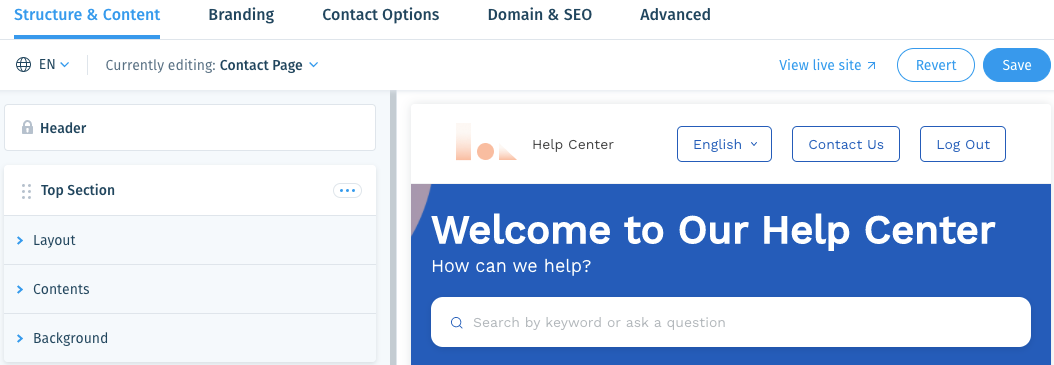Switch to the Branding tab
Screen dimensions: 1054x365
241,15
